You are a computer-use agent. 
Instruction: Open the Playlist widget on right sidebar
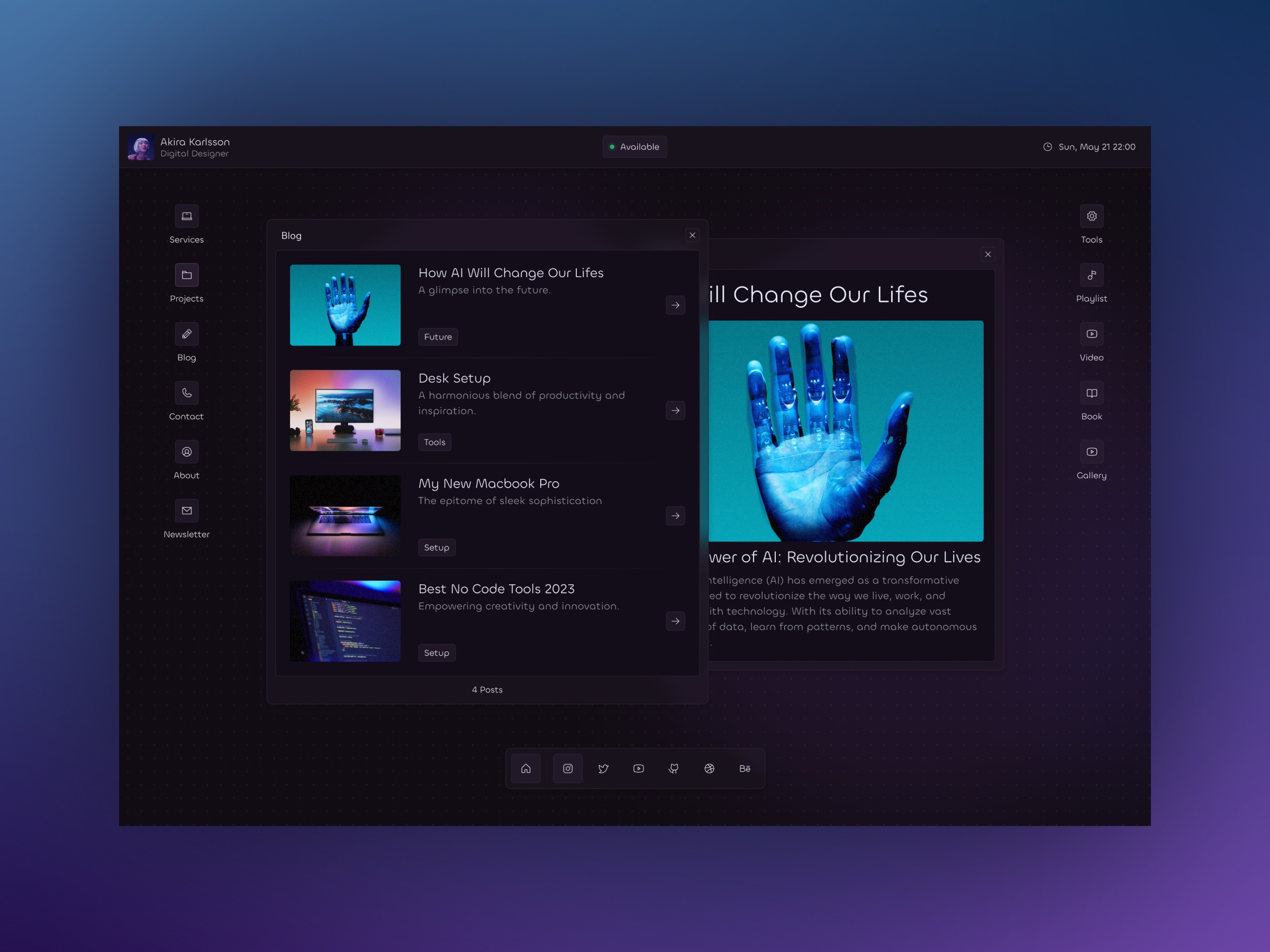pos(1092,275)
